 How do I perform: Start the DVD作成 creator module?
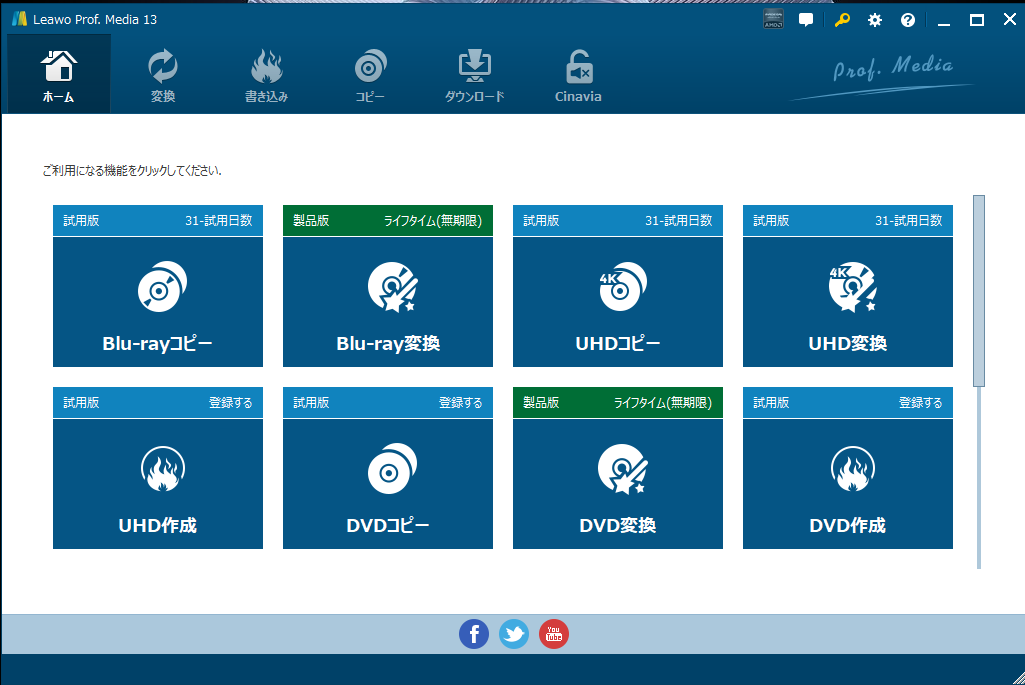[848, 484]
